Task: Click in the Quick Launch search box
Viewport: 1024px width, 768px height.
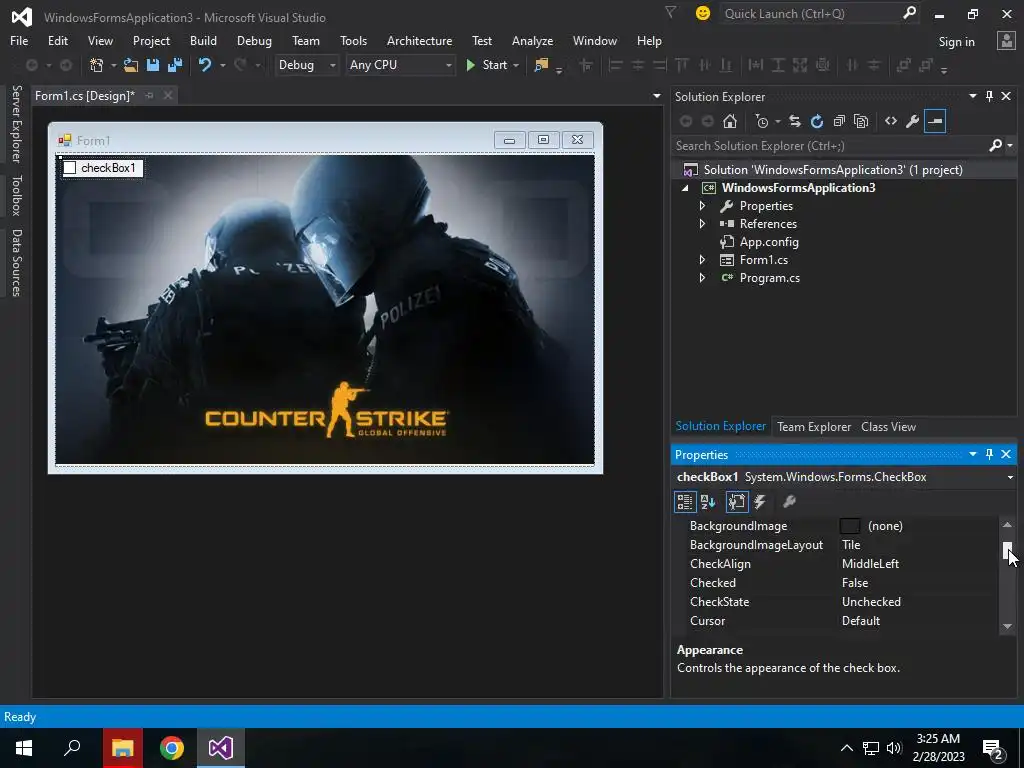Action: pyautogui.click(x=810, y=14)
